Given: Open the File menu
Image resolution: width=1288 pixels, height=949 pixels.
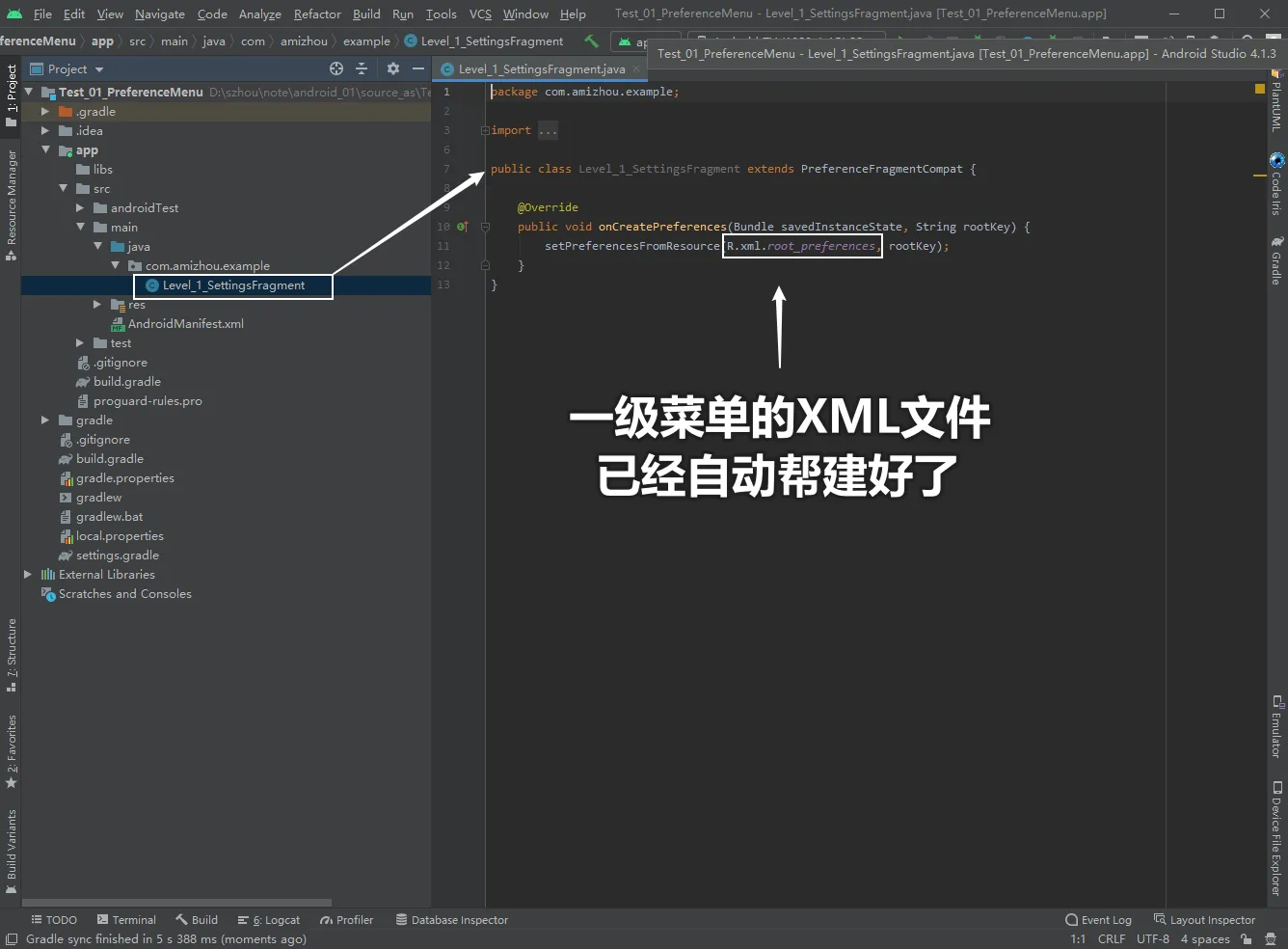Looking at the screenshot, I should (42, 14).
